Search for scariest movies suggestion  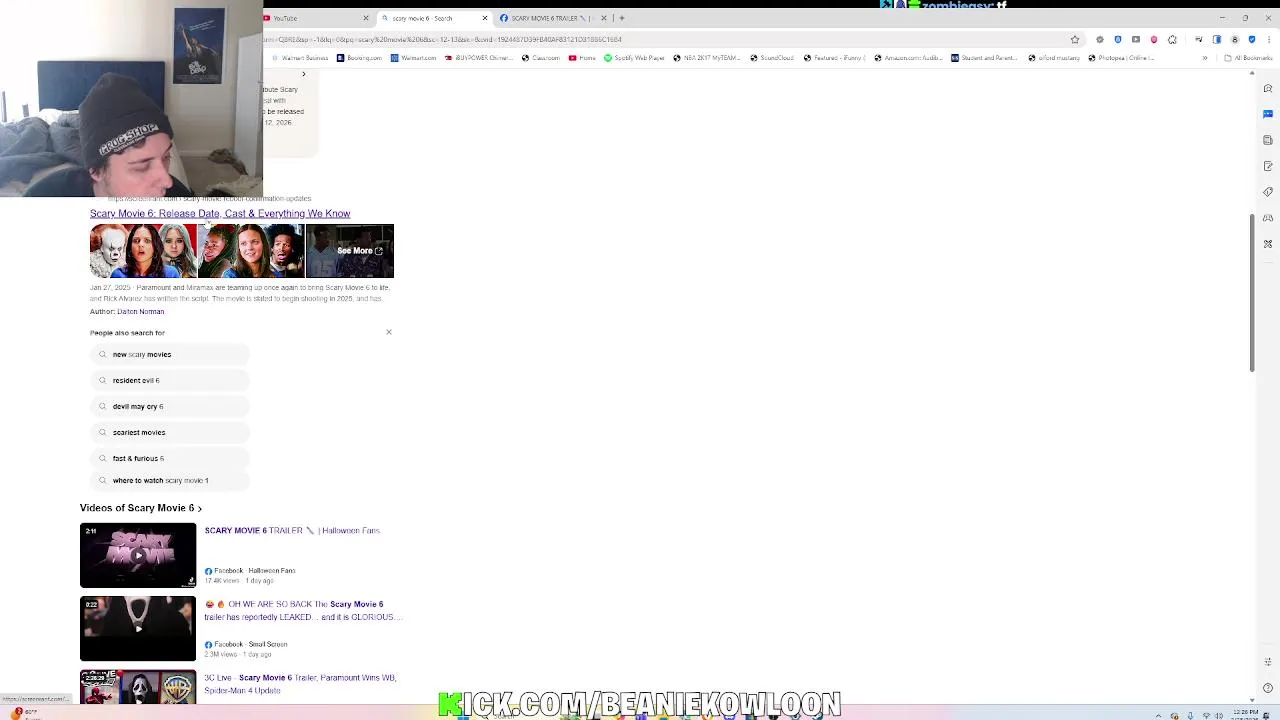pyautogui.click(x=170, y=432)
